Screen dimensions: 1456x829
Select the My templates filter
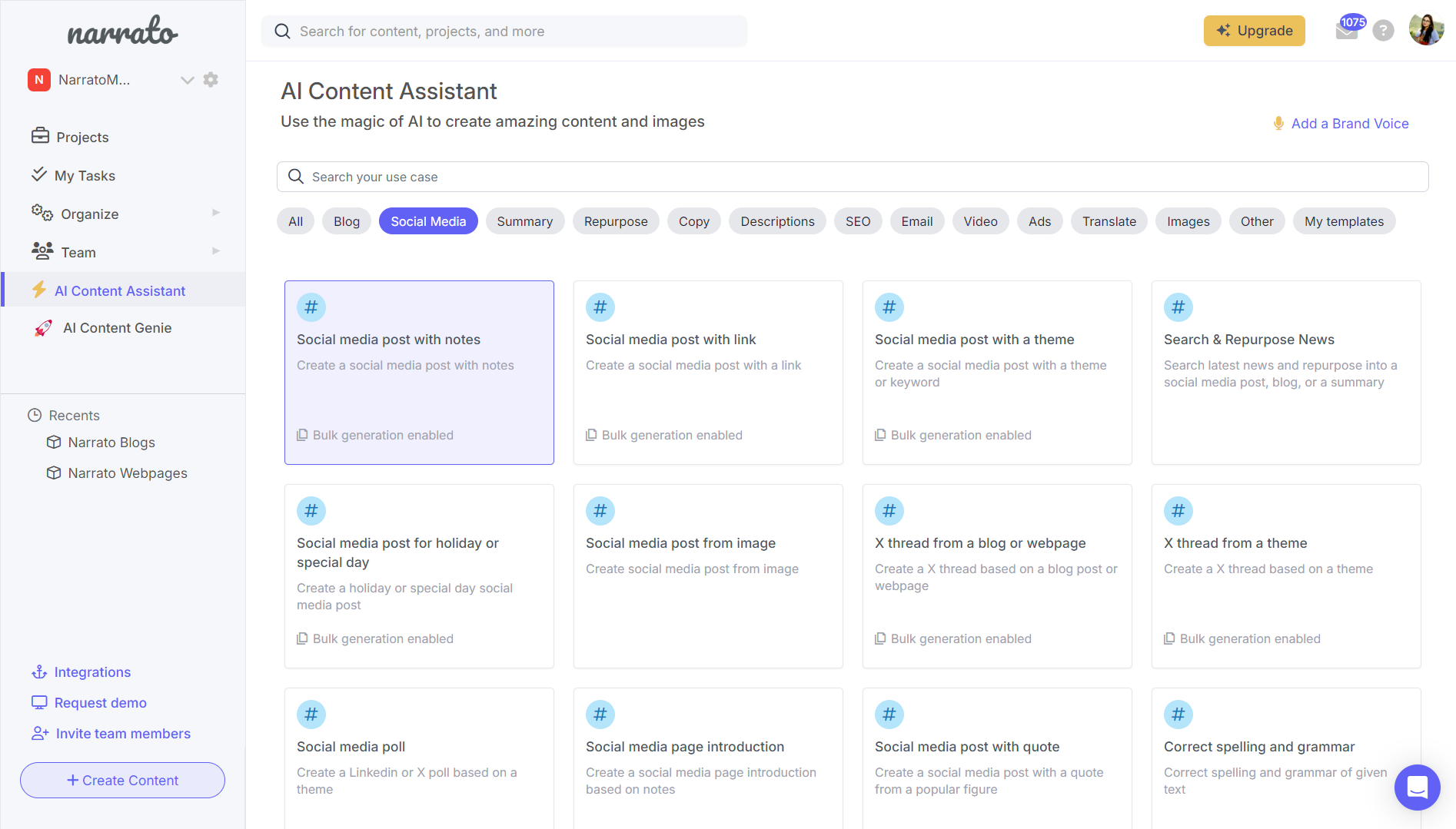pos(1344,221)
